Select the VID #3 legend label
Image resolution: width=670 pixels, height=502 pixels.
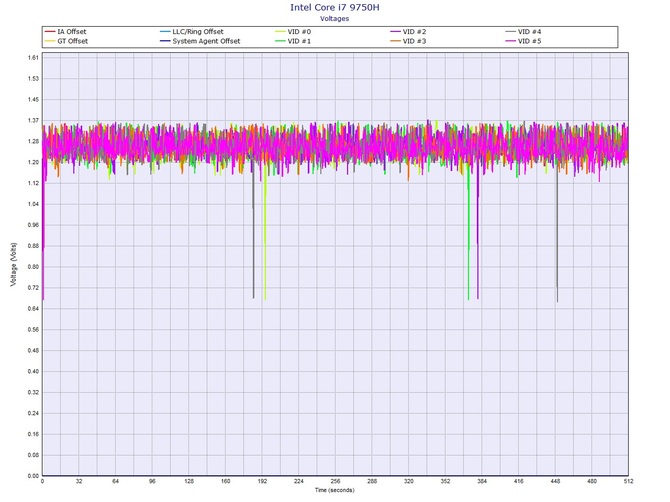pyautogui.click(x=414, y=41)
